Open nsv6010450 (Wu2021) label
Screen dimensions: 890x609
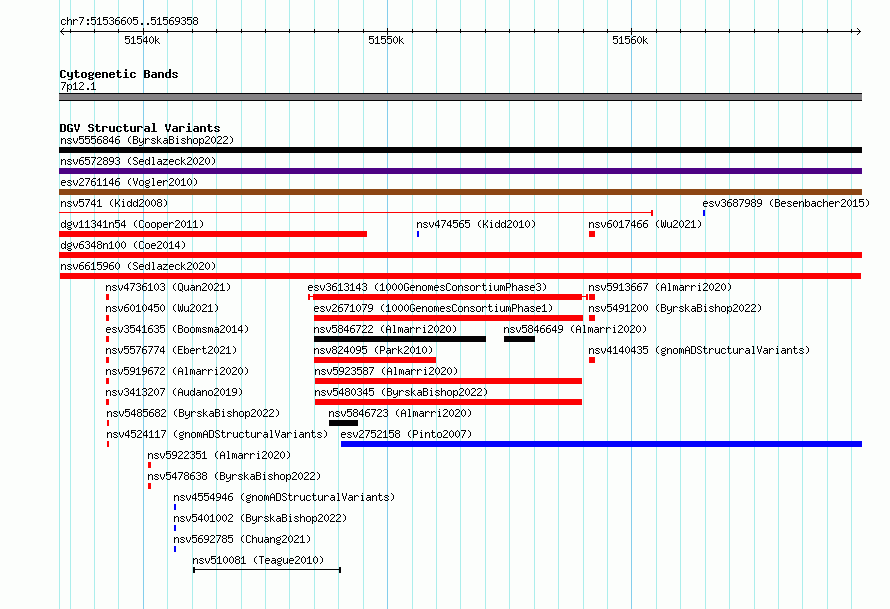coord(162,308)
